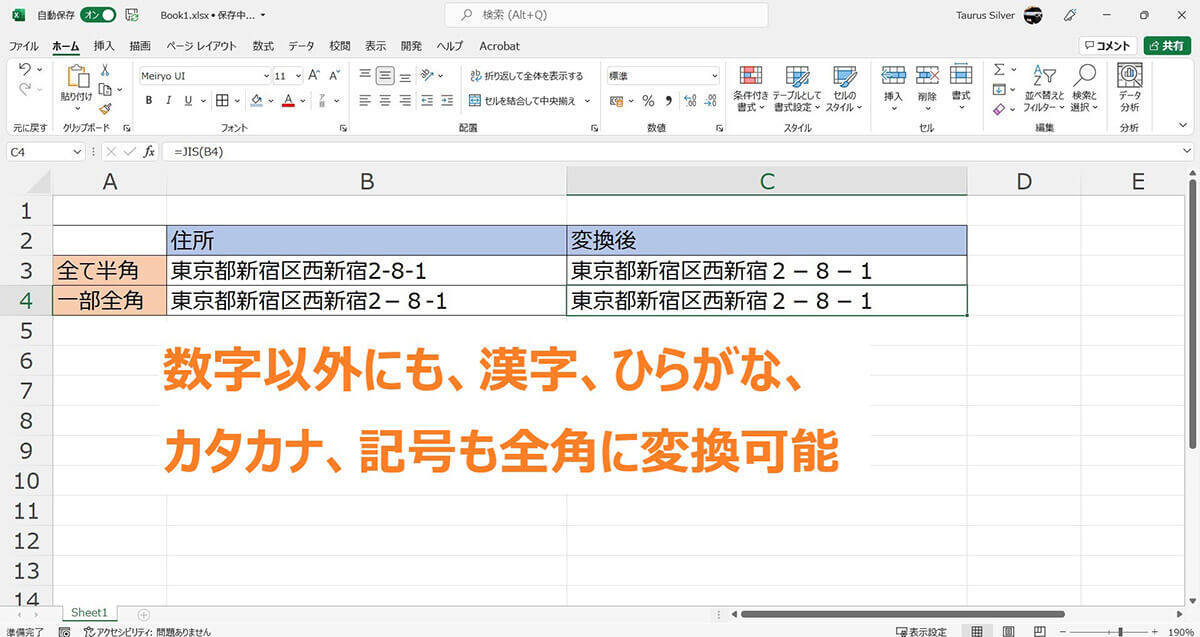Toggle italic formatting with the I button
Viewport: 1200px width, 637px height.
coord(167,101)
